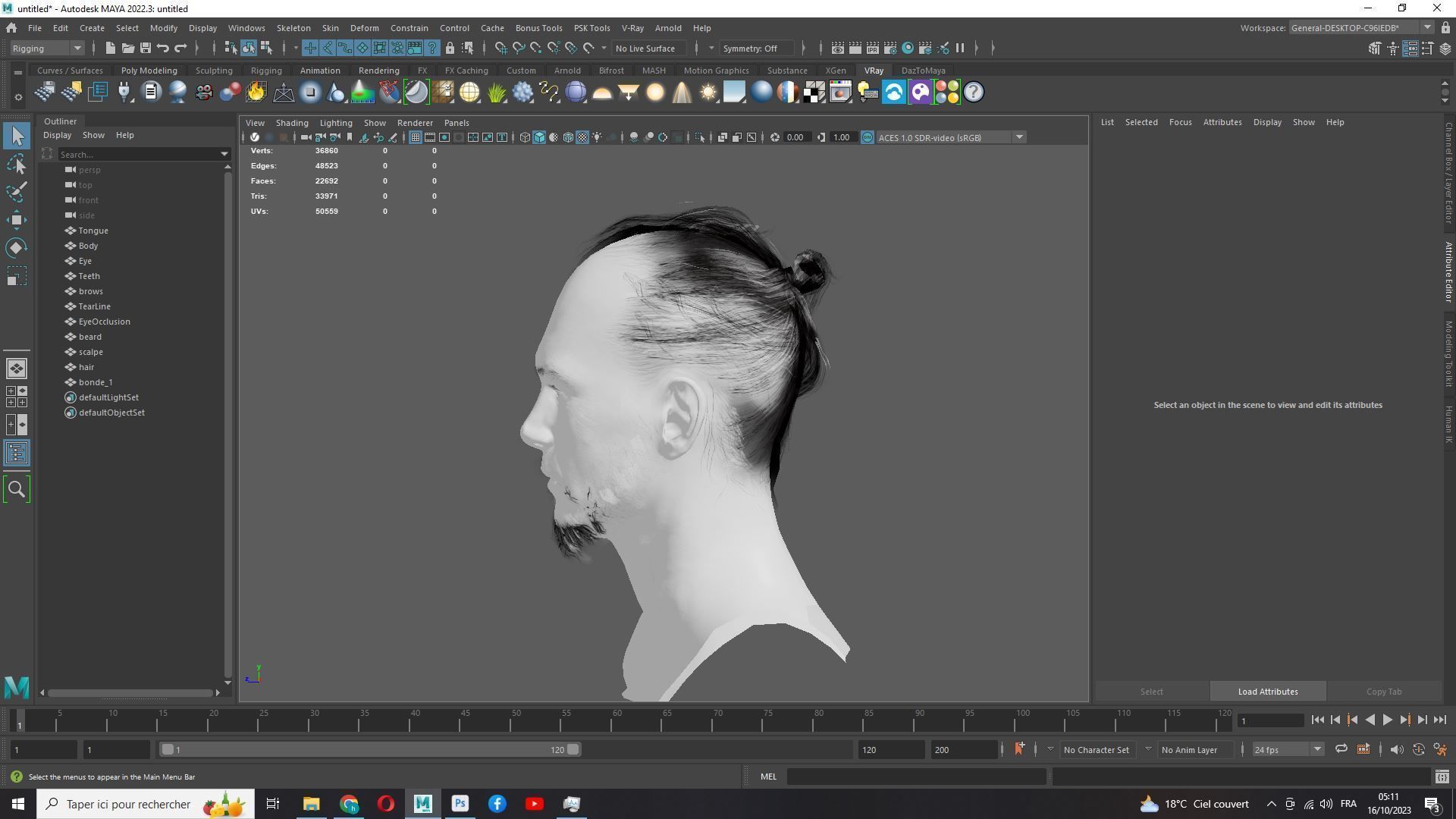
Task: Open the Symmetry: Off dropdown
Action: (x=757, y=49)
